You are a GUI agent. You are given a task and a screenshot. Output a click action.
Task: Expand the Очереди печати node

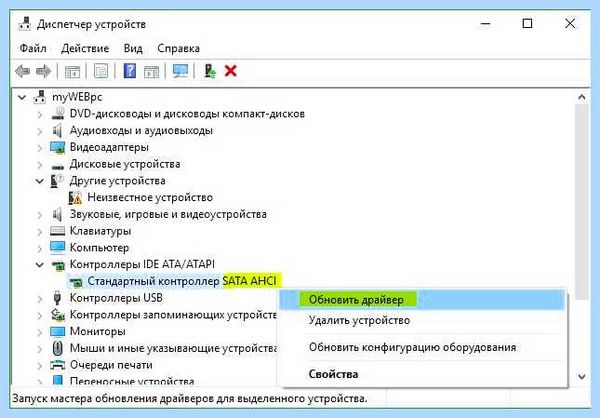tap(39, 366)
